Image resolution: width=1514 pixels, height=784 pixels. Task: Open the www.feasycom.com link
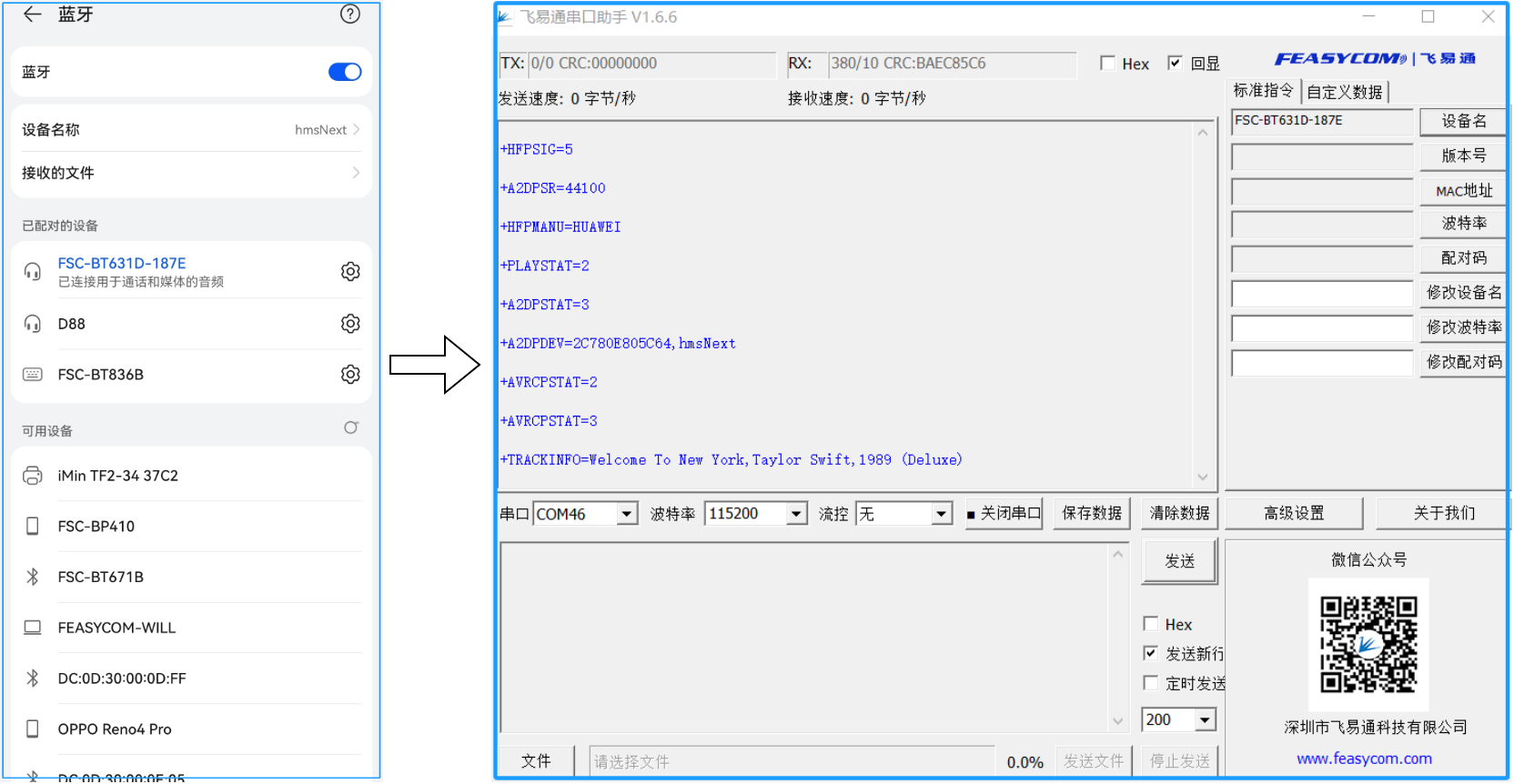[x=1364, y=759]
